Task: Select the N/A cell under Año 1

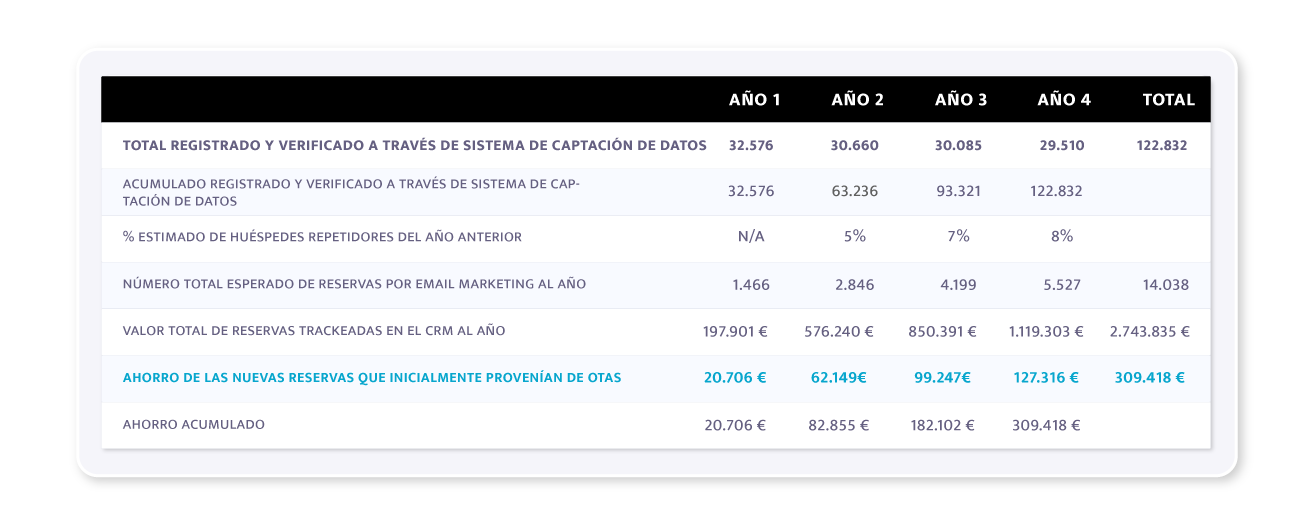Action: (751, 237)
